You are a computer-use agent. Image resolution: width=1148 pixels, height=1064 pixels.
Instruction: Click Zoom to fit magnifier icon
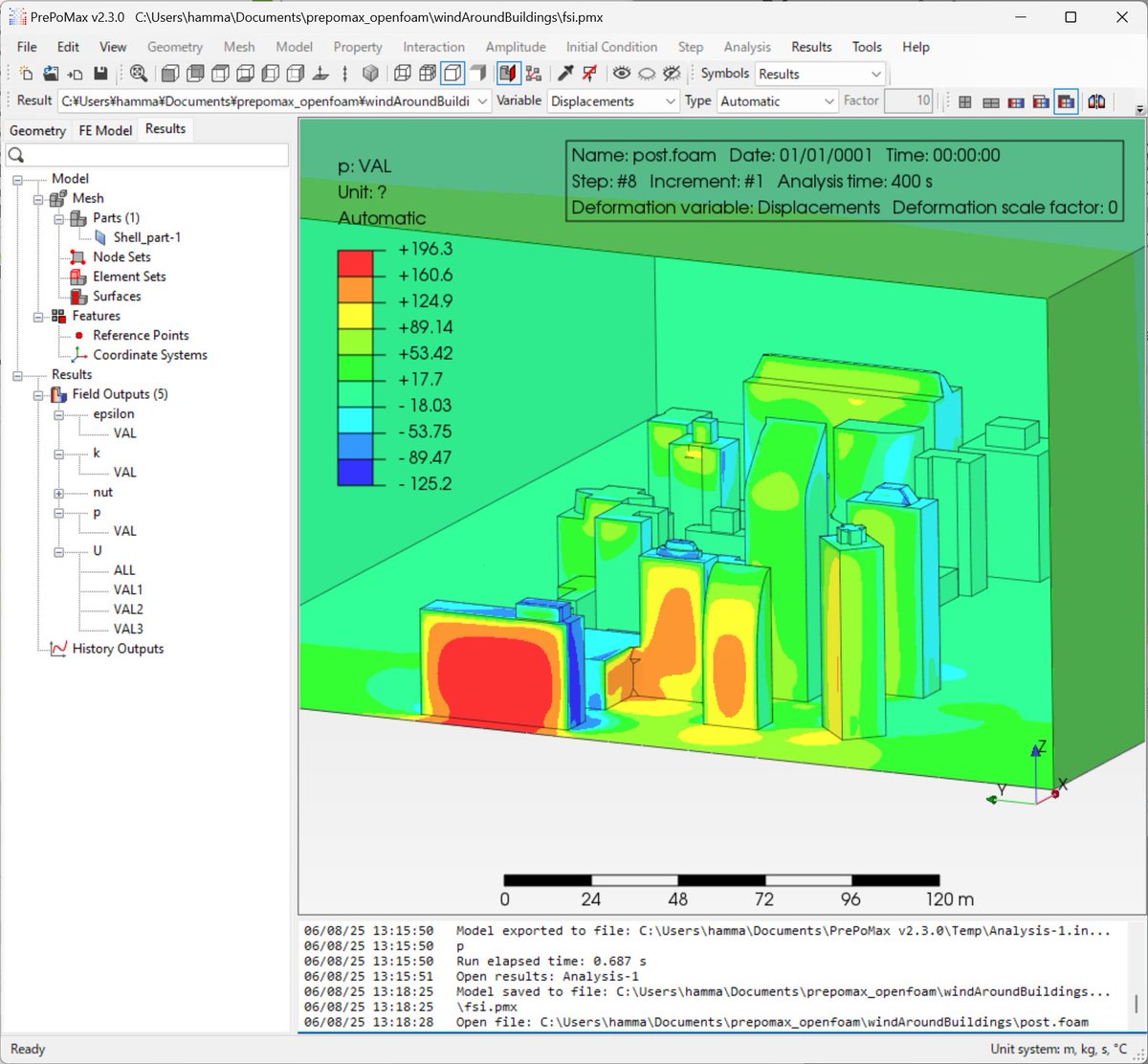tap(139, 74)
